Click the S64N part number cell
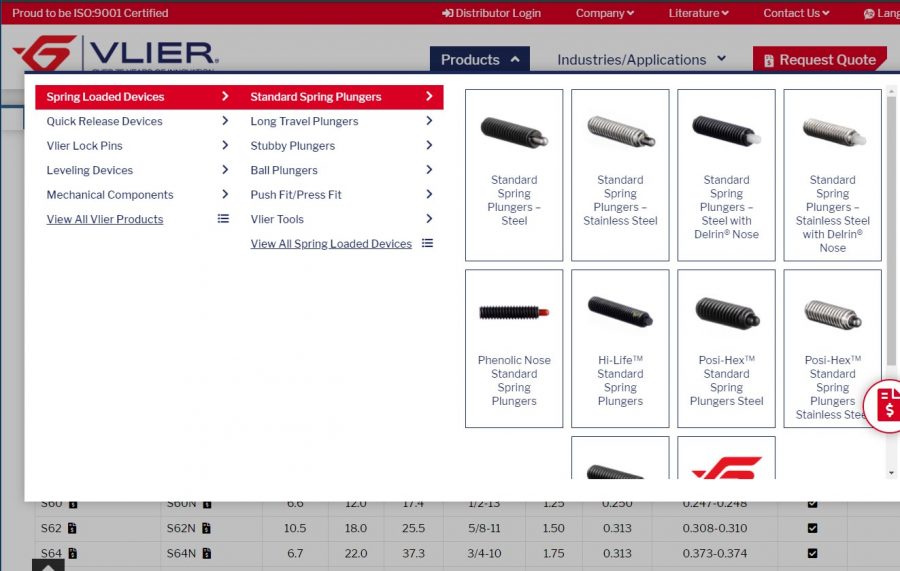 211,553
